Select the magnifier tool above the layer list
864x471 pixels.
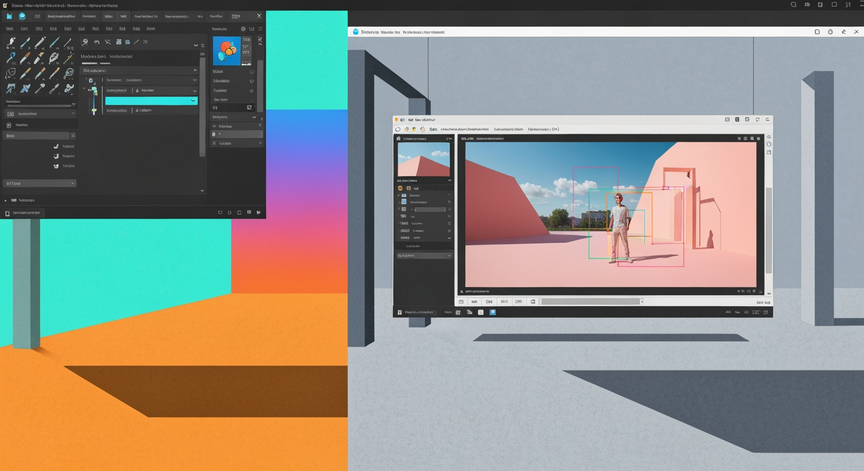click(x=85, y=42)
